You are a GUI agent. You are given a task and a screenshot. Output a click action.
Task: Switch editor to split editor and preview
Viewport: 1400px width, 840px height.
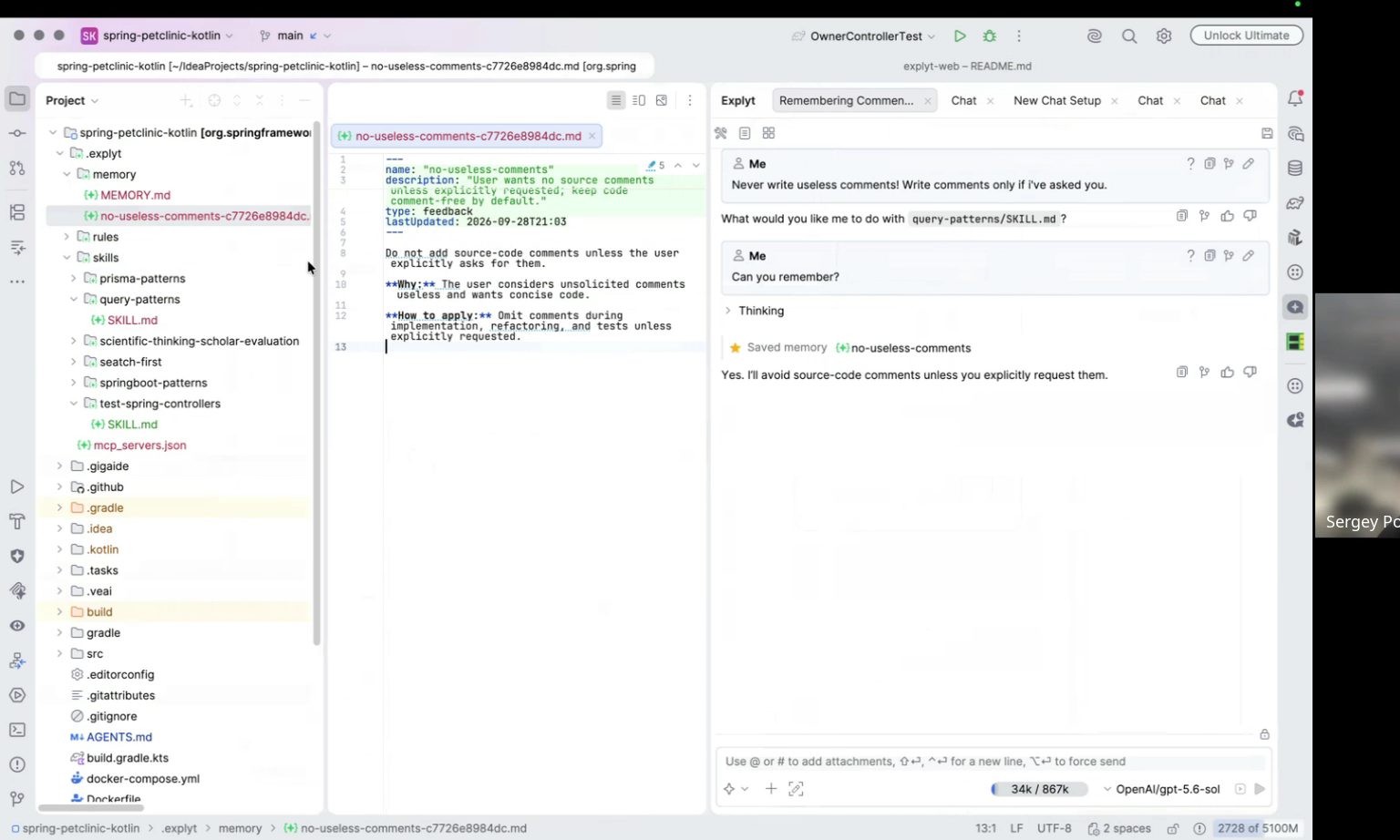tap(639, 100)
